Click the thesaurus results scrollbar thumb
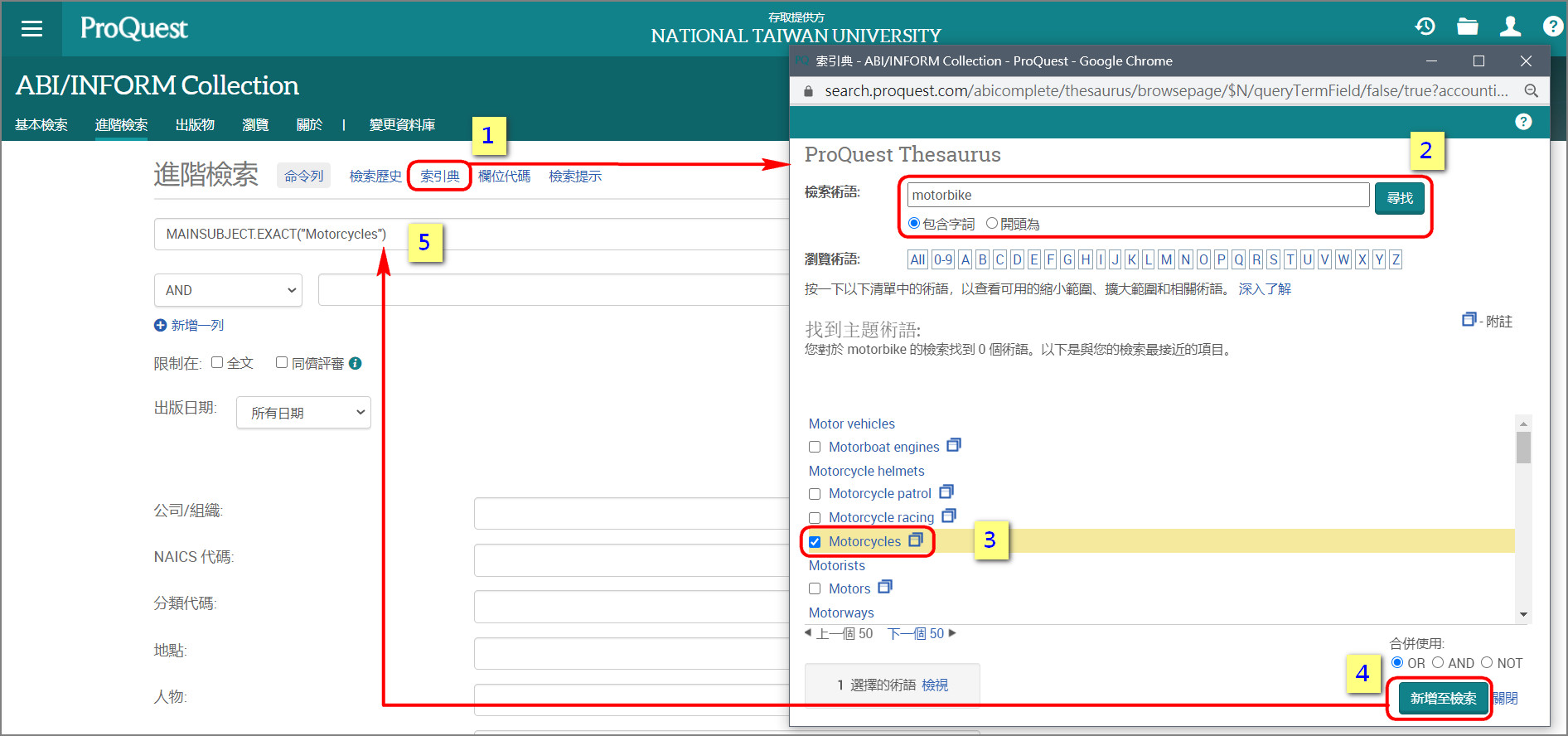1568x736 pixels. [1523, 448]
